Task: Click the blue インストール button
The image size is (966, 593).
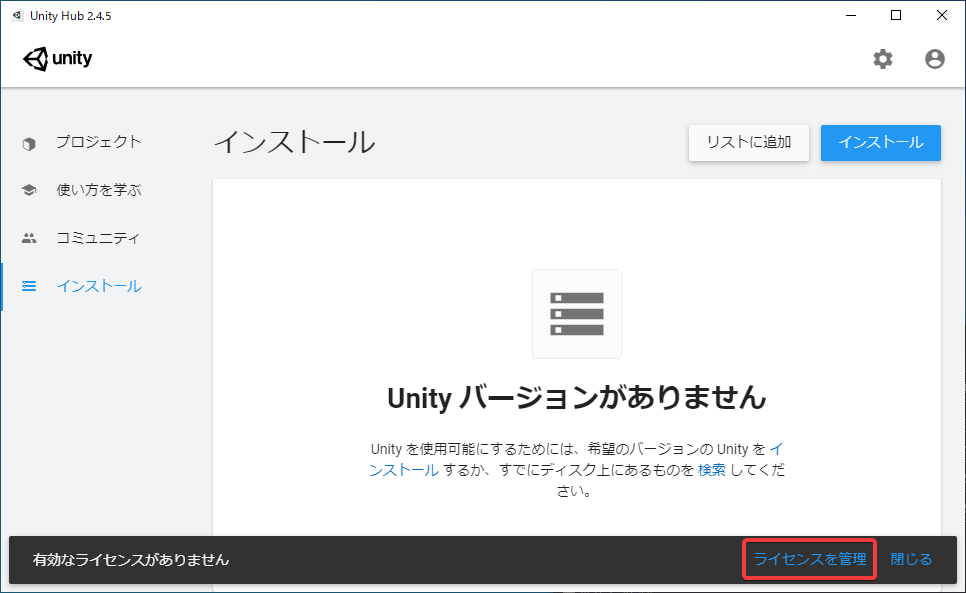Action: click(x=880, y=143)
